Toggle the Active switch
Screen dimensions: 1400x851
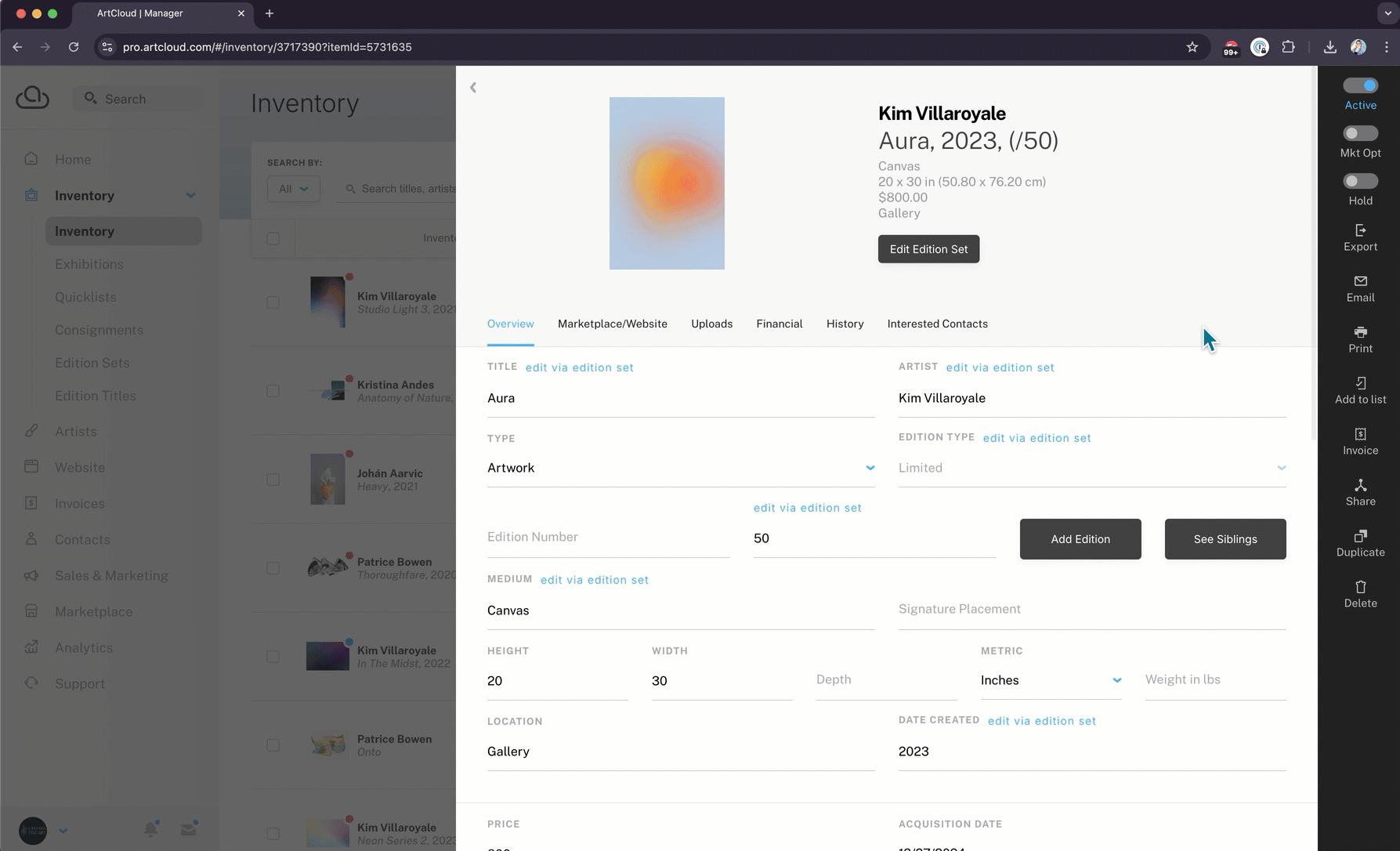point(1361,85)
